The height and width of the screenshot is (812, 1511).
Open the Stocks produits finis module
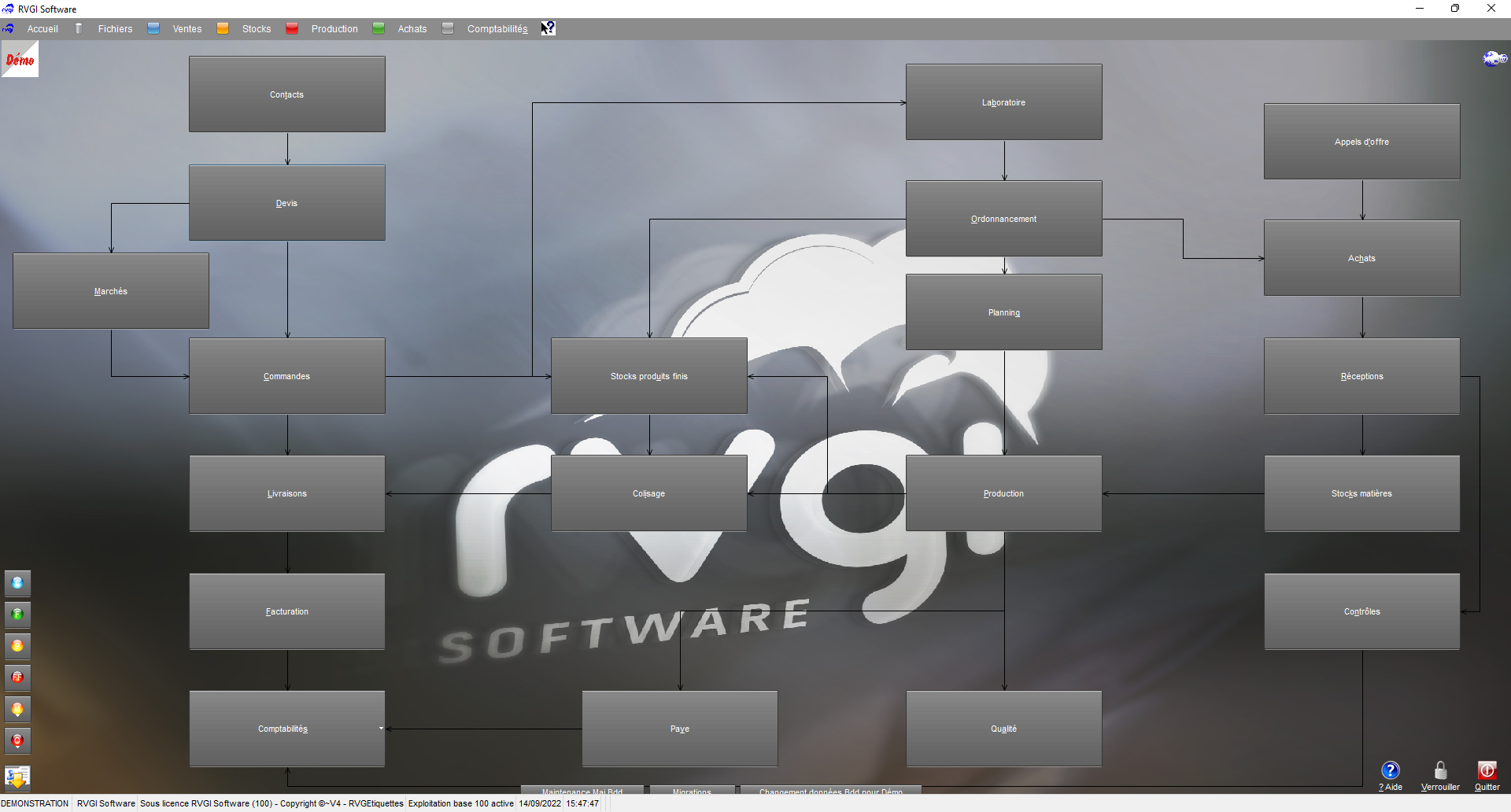pyautogui.click(x=649, y=376)
